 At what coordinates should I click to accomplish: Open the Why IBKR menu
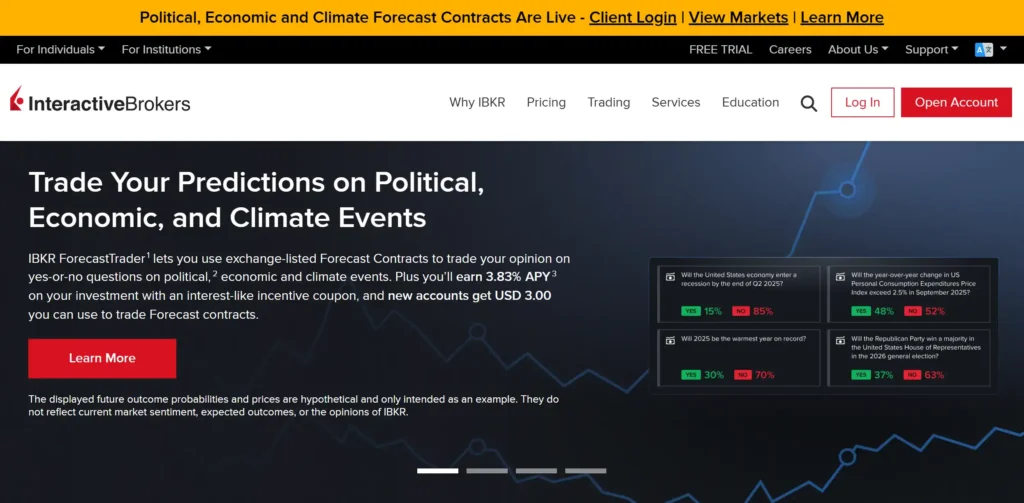[477, 103]
